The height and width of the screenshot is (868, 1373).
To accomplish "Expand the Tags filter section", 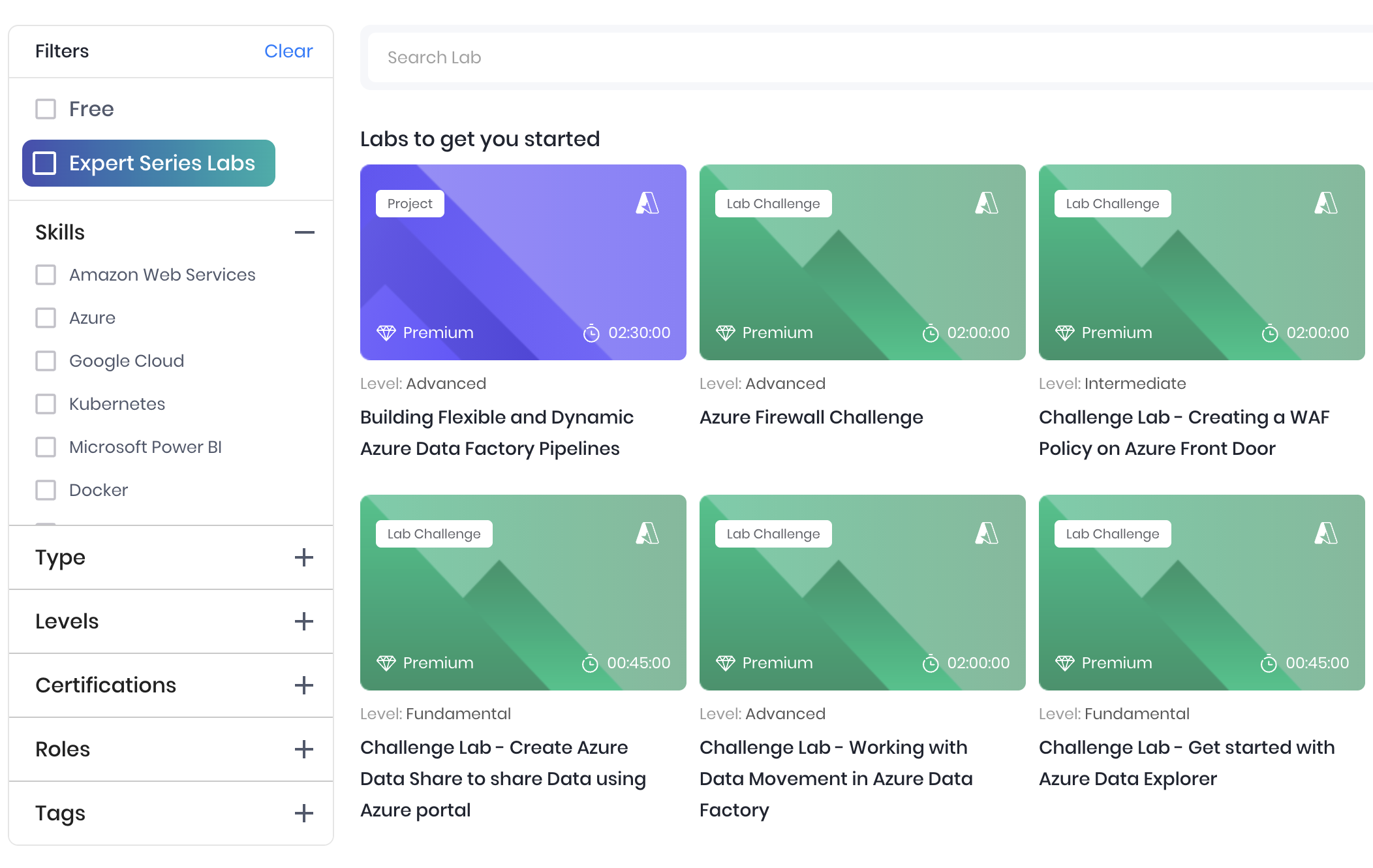I will click(304, 813).
